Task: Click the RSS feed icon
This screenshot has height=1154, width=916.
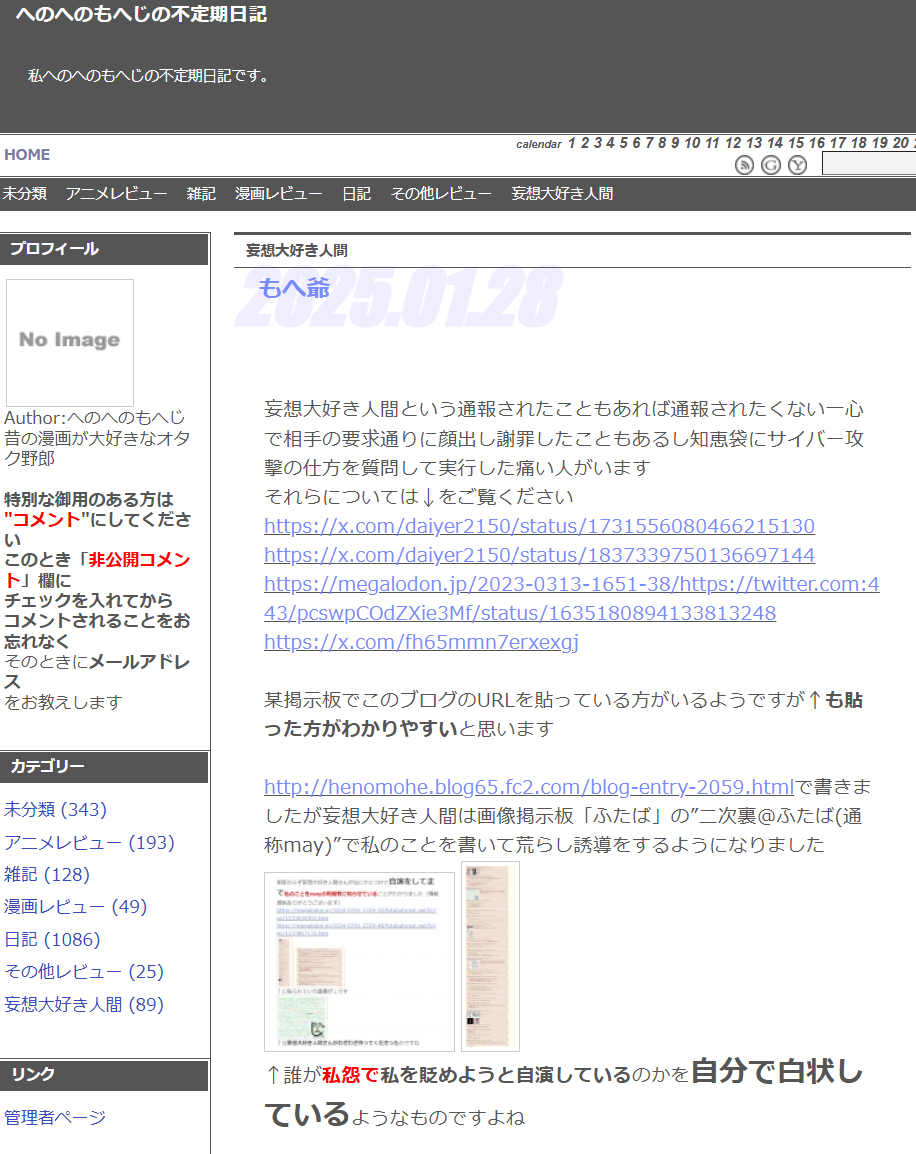Action: pyautogui.click(x=744, y=165)
